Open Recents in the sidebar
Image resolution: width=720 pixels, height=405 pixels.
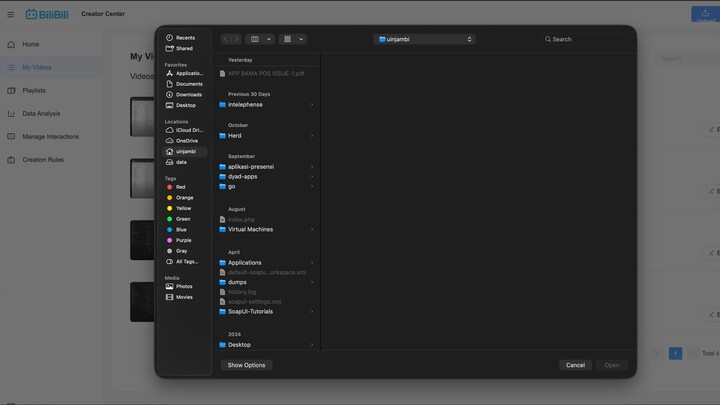click(x=185, y=38)
